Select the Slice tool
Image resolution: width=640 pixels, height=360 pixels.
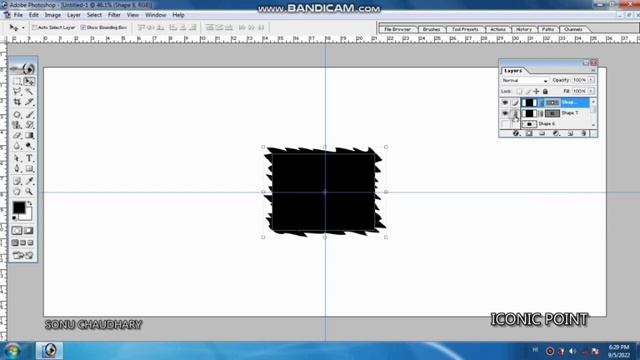(x=29, y=102)
